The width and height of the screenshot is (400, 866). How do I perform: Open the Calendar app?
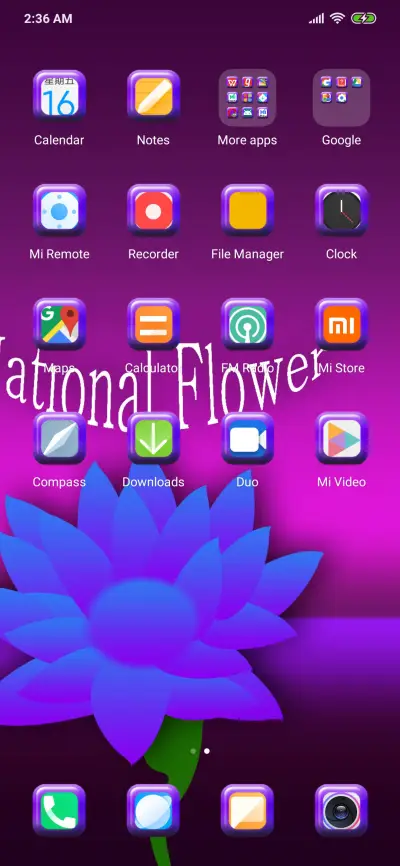[x=59, y=97]
